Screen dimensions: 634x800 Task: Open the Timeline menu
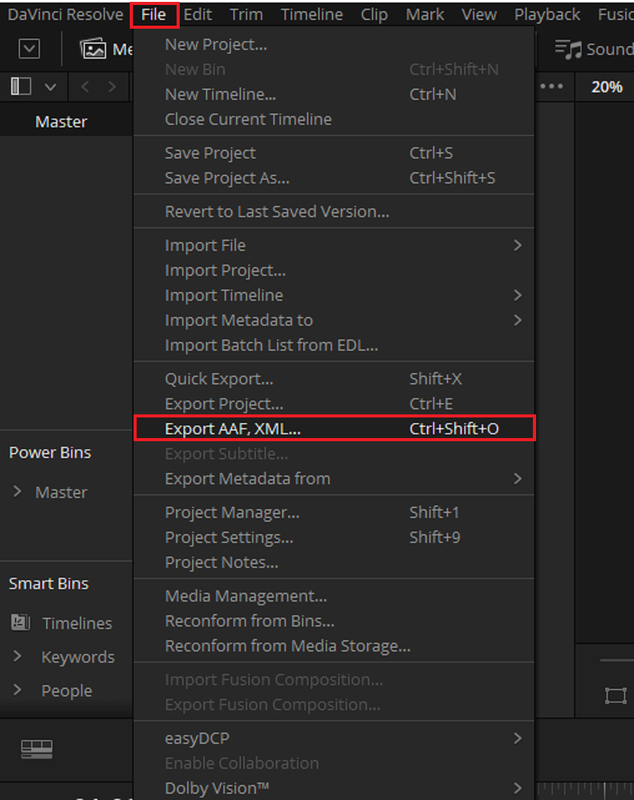click(312, 15)
